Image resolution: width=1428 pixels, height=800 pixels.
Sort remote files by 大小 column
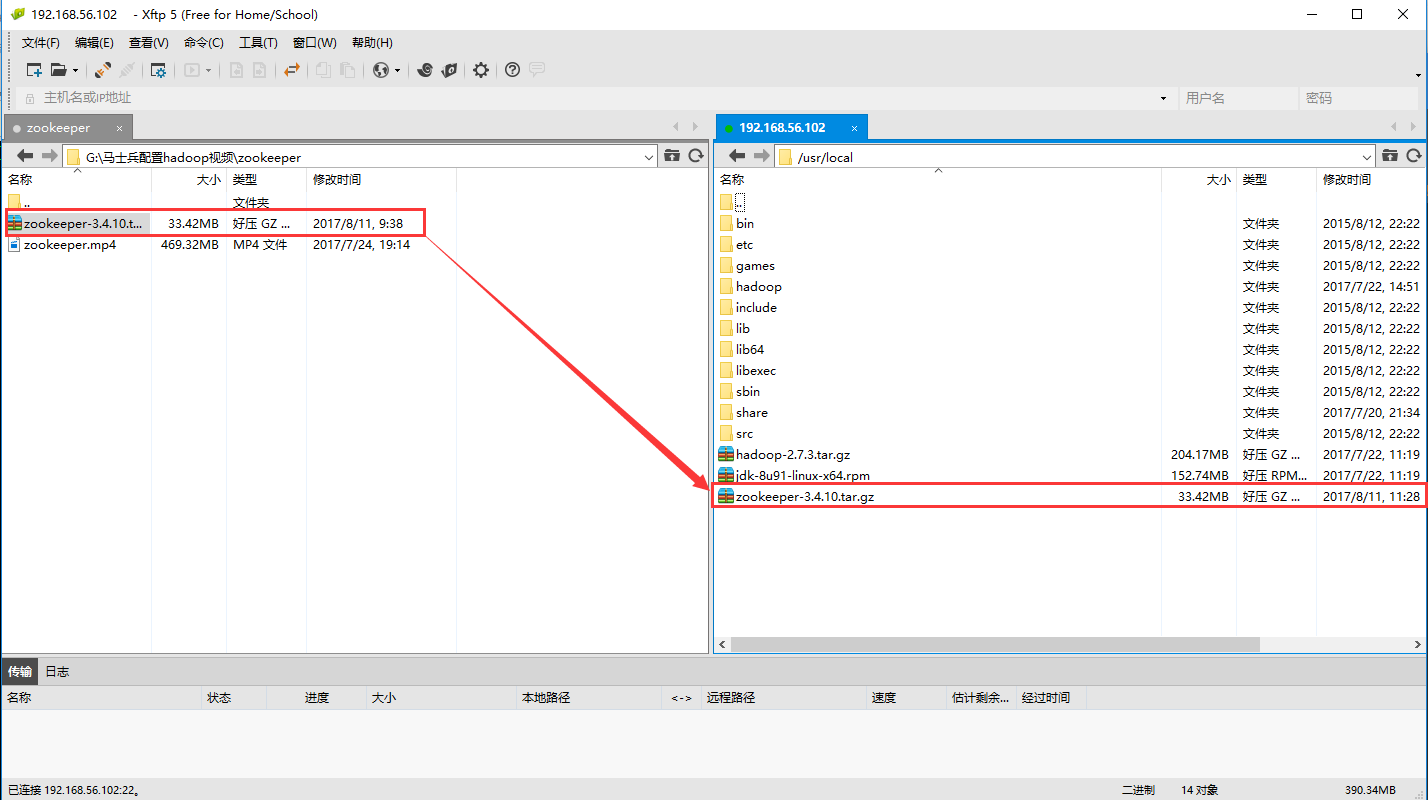tap(1198, 180)
